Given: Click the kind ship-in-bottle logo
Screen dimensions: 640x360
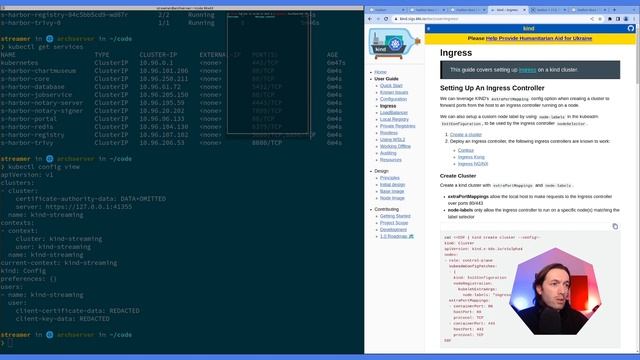Looking at the screenshot, I should coord(394,43).
